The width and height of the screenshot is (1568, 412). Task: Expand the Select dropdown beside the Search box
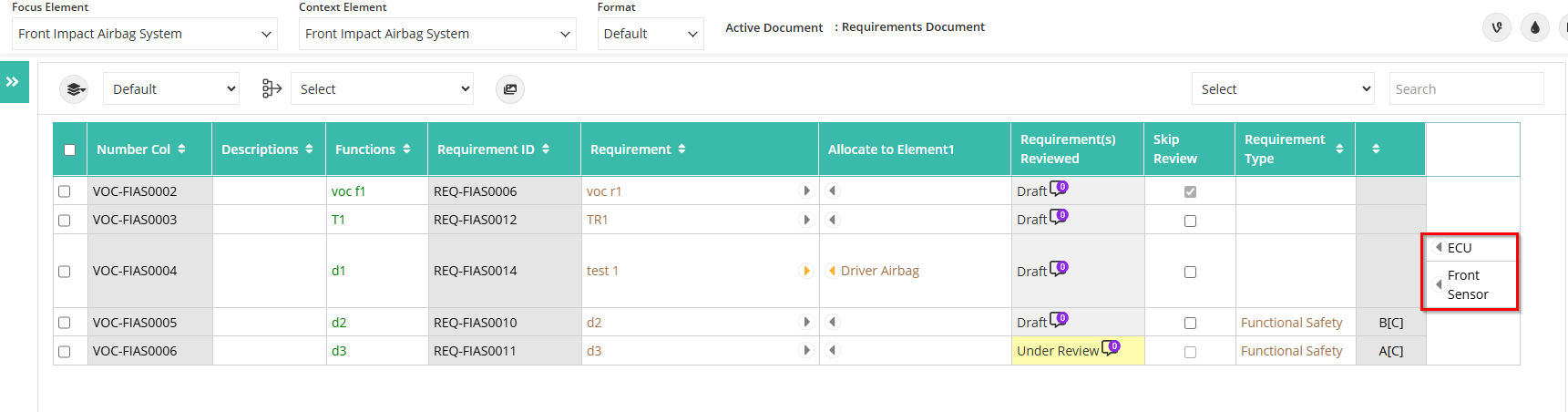coord(1283,89)
